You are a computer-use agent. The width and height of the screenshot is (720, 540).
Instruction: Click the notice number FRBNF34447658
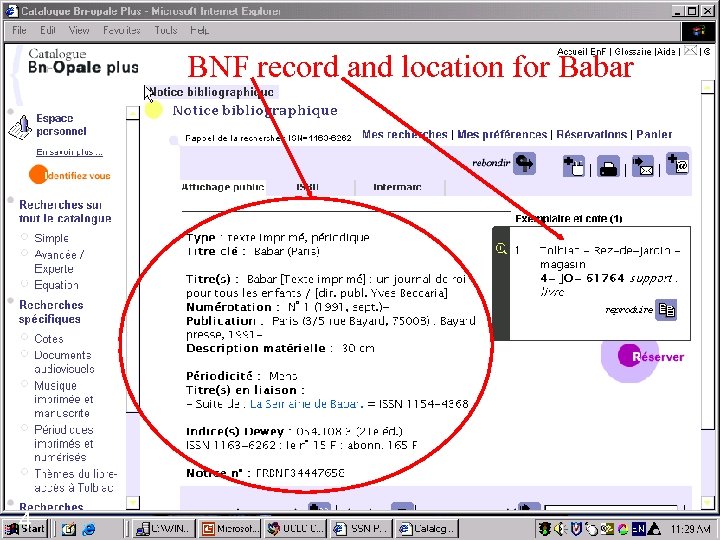300,473
